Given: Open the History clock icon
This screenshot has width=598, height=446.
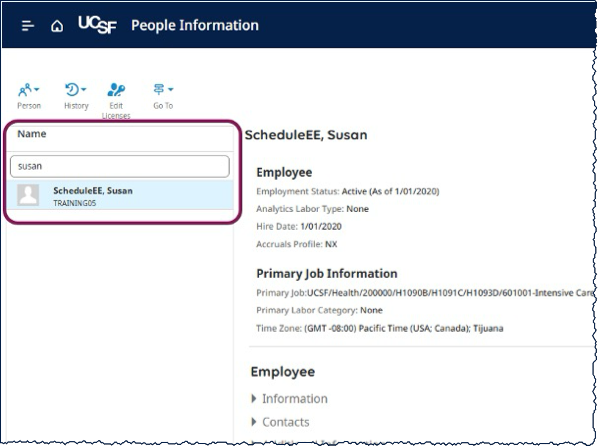Looking at the screenshot, I should [72, 90].
